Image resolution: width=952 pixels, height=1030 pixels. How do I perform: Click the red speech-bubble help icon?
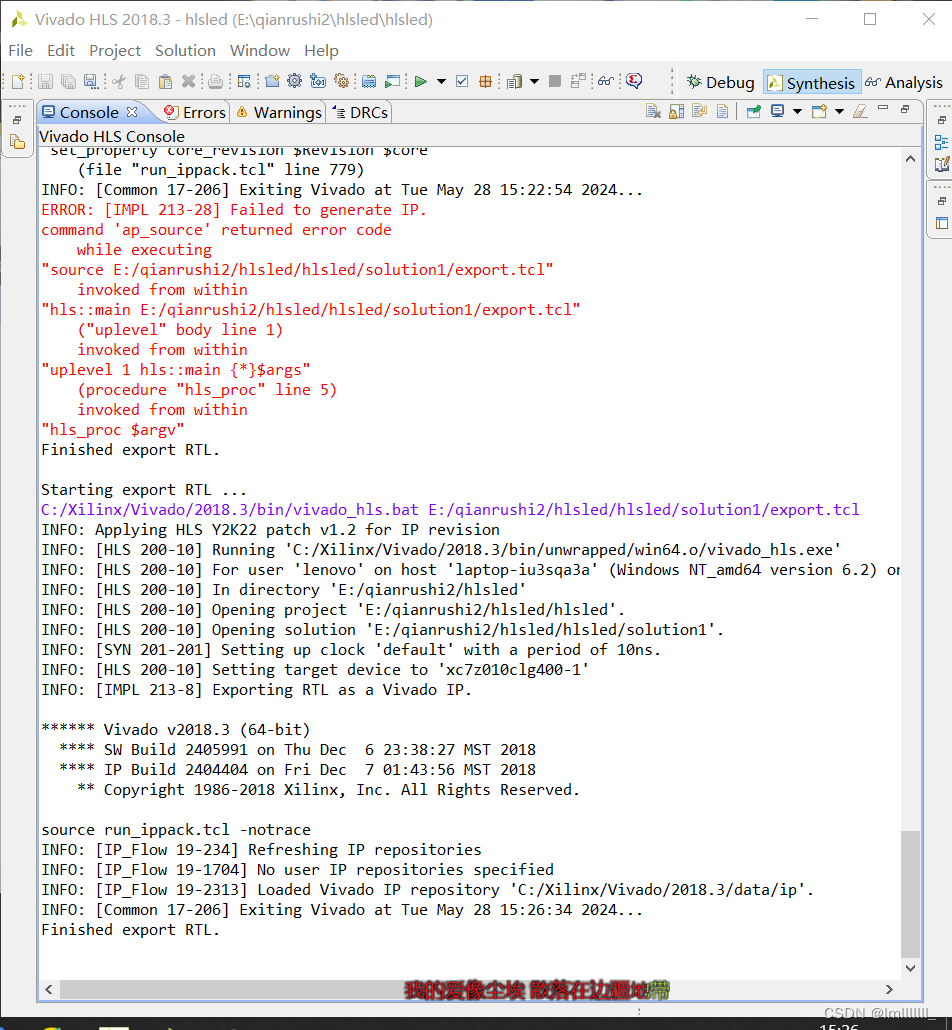tap(634, 81)
